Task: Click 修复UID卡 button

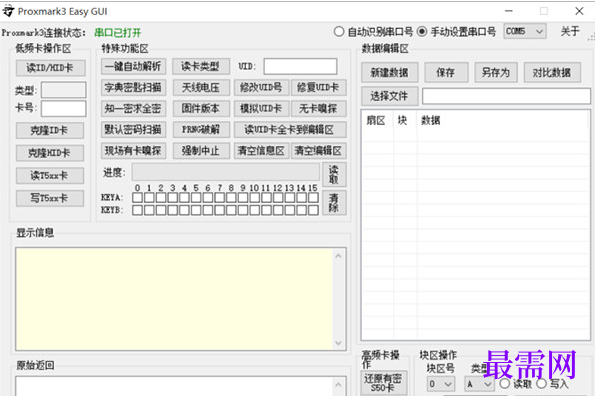Action: [318, 88]
